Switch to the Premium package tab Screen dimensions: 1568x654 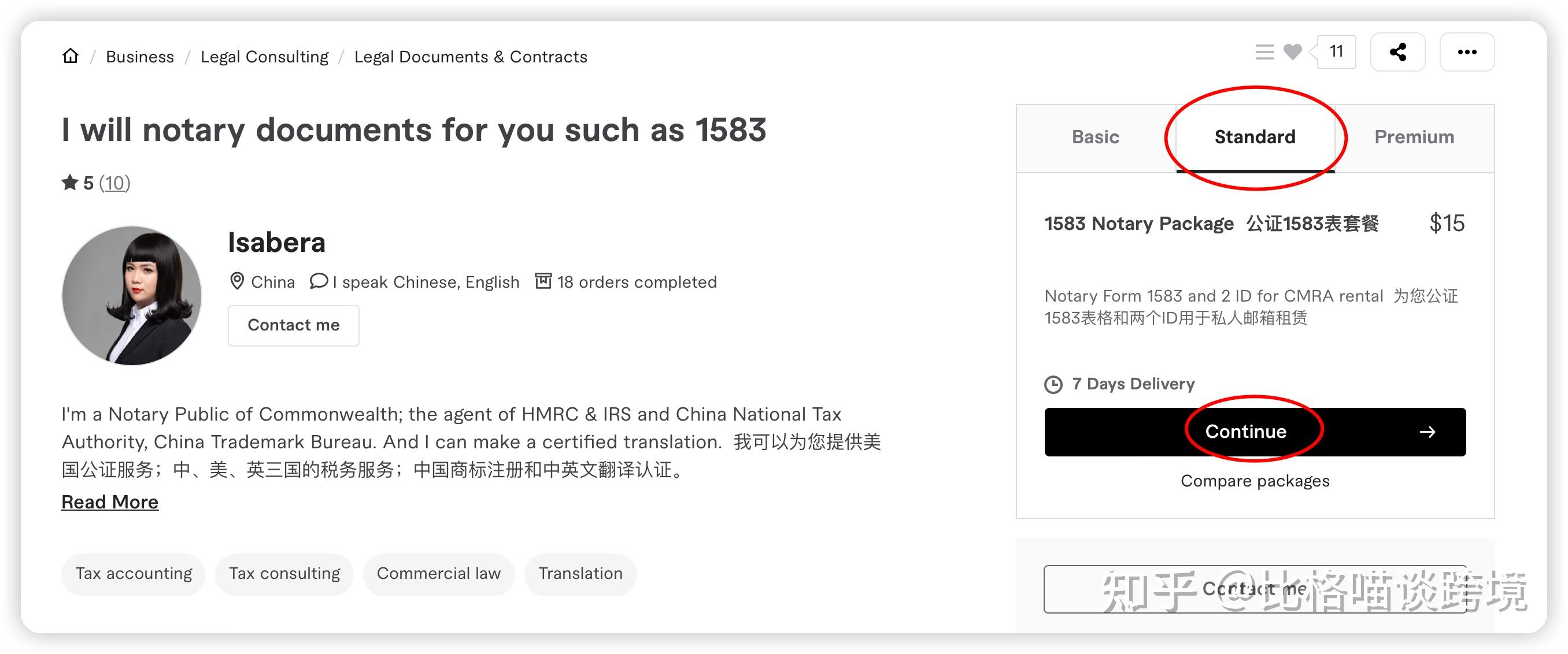tap(1414, 137)
